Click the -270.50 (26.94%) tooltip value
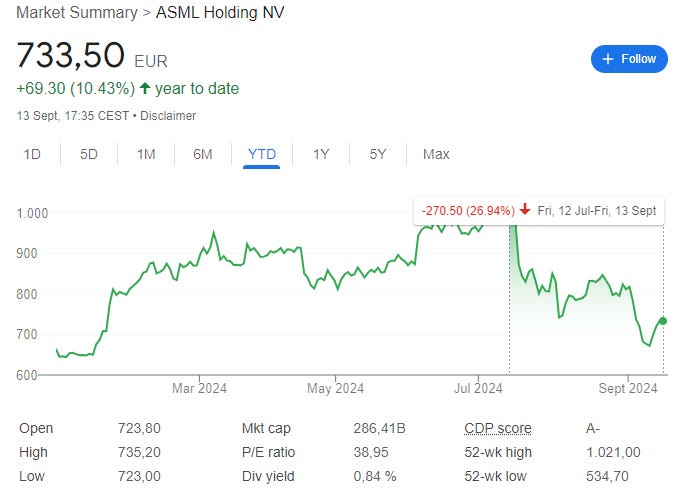Viewport: 690px width, 498px height. point(468,211)
